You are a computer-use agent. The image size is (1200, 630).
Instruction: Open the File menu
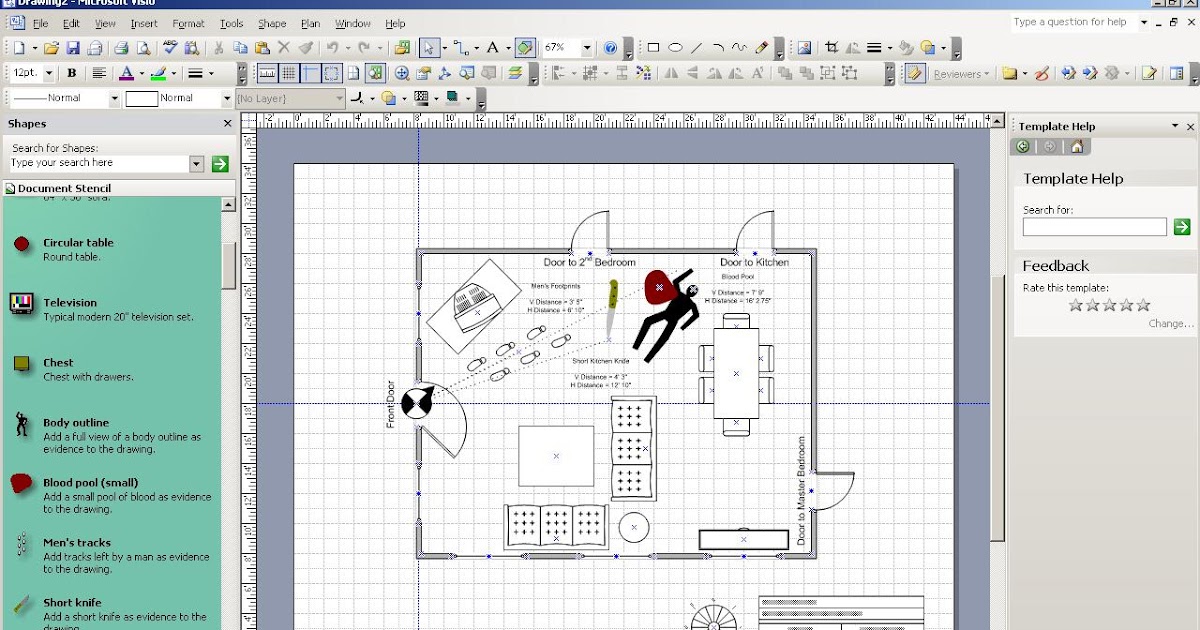[40, 23]
